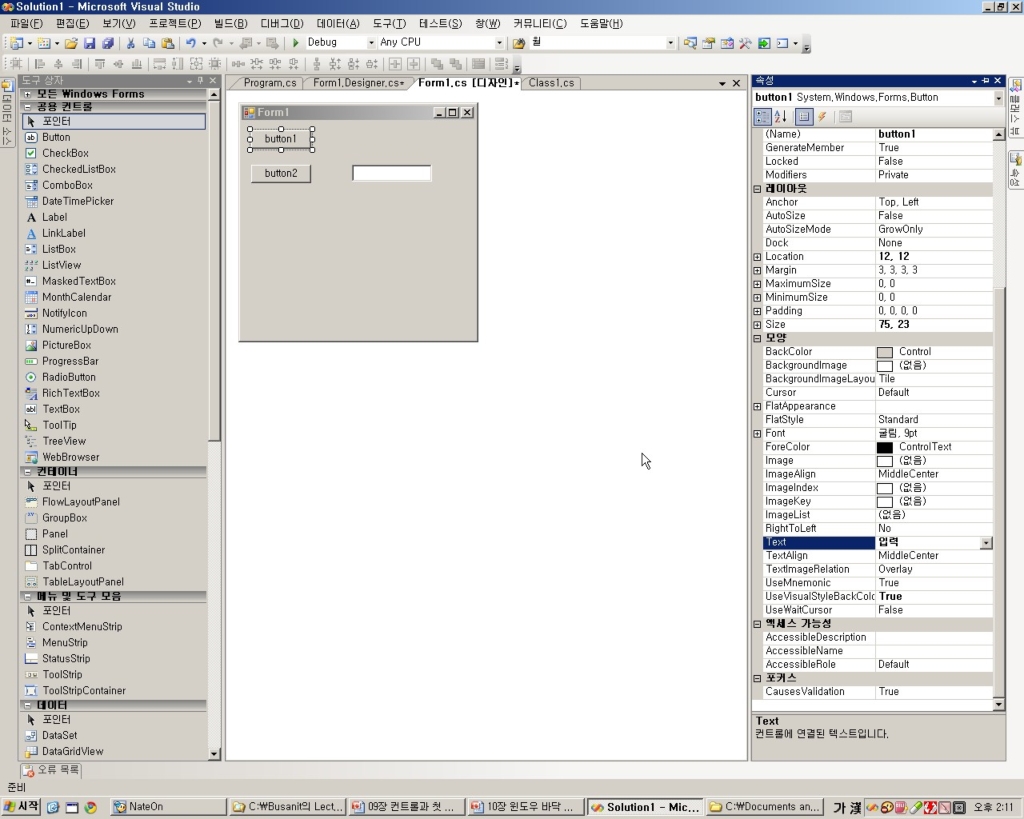Switch to the Form1.Designer.cs tab
Screen dimensions: 1024x819
pos(358,83)
